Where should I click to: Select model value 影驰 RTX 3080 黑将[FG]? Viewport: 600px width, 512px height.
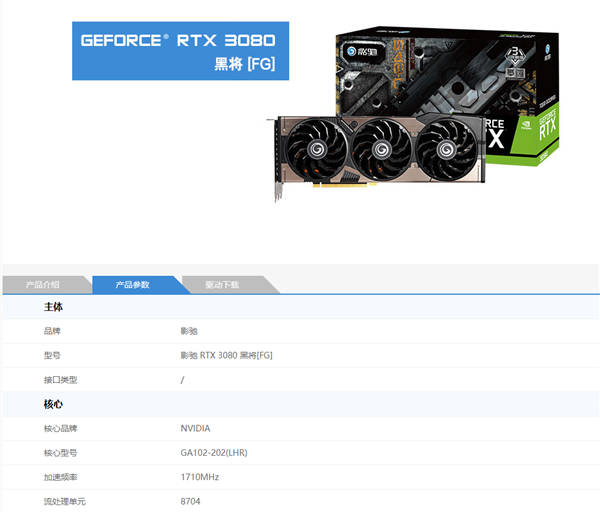pos(227,355)
